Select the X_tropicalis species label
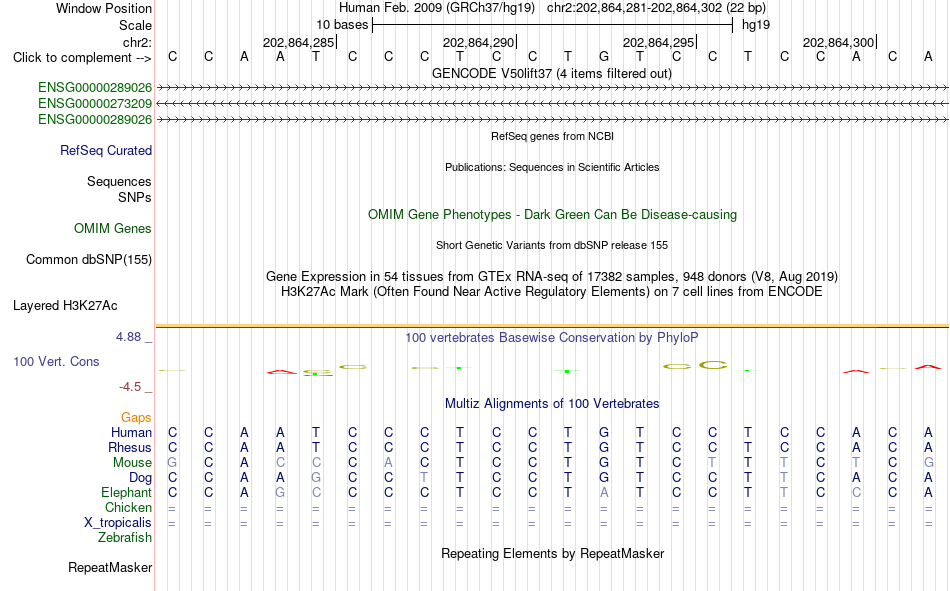The width and height of the screenshot is (950, 591). 118,523
